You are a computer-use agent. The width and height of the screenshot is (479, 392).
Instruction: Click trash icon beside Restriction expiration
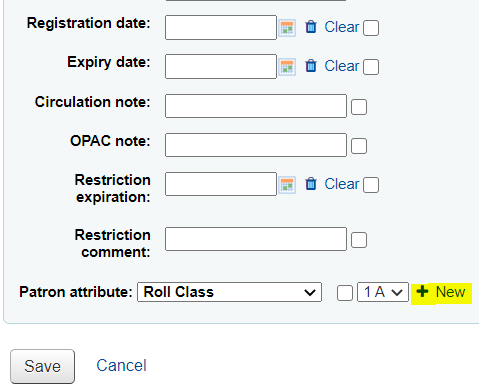pos(311,184)
